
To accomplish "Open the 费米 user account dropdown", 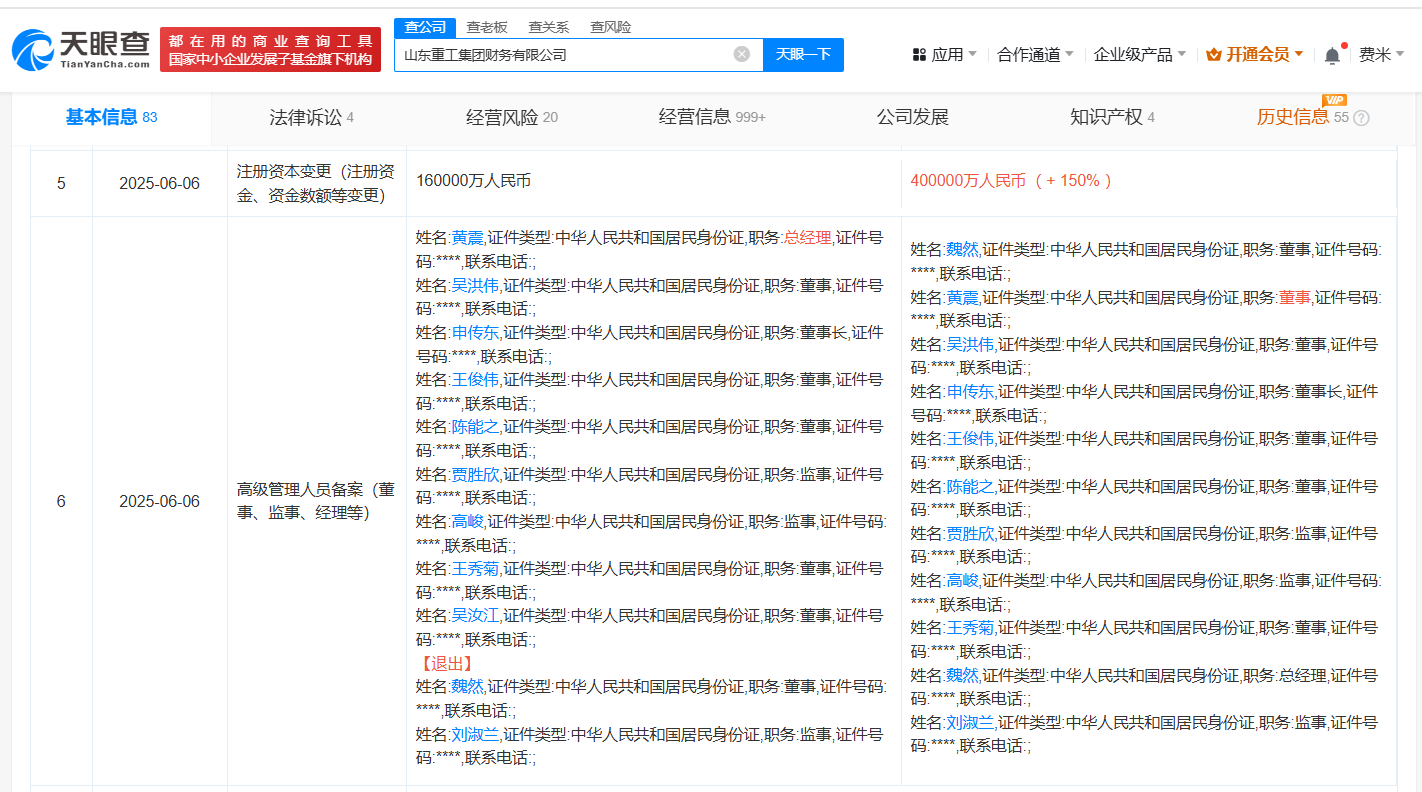I will point(1380,55).
